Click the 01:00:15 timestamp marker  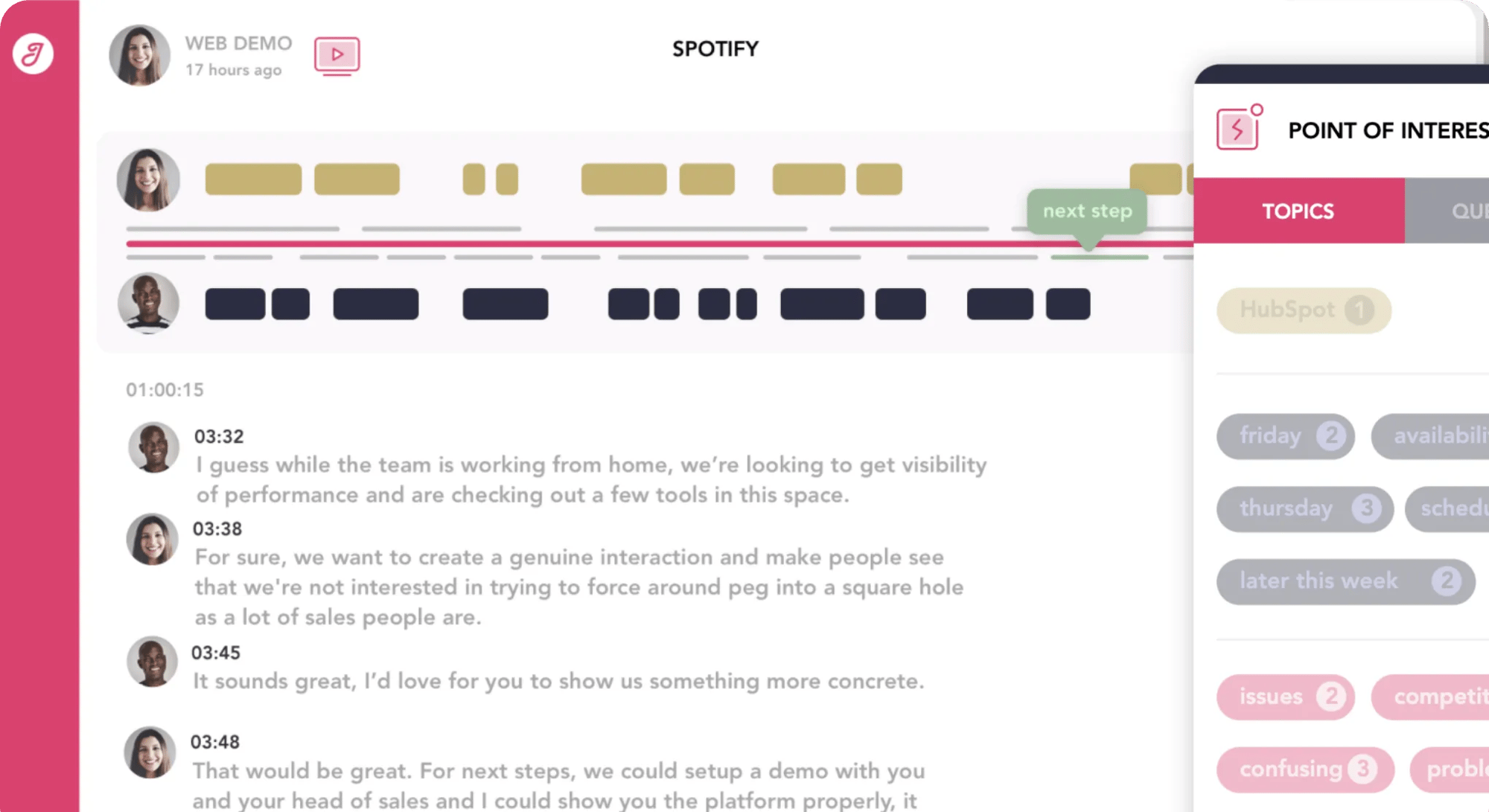pyautogui.click(x=166, y=389)
